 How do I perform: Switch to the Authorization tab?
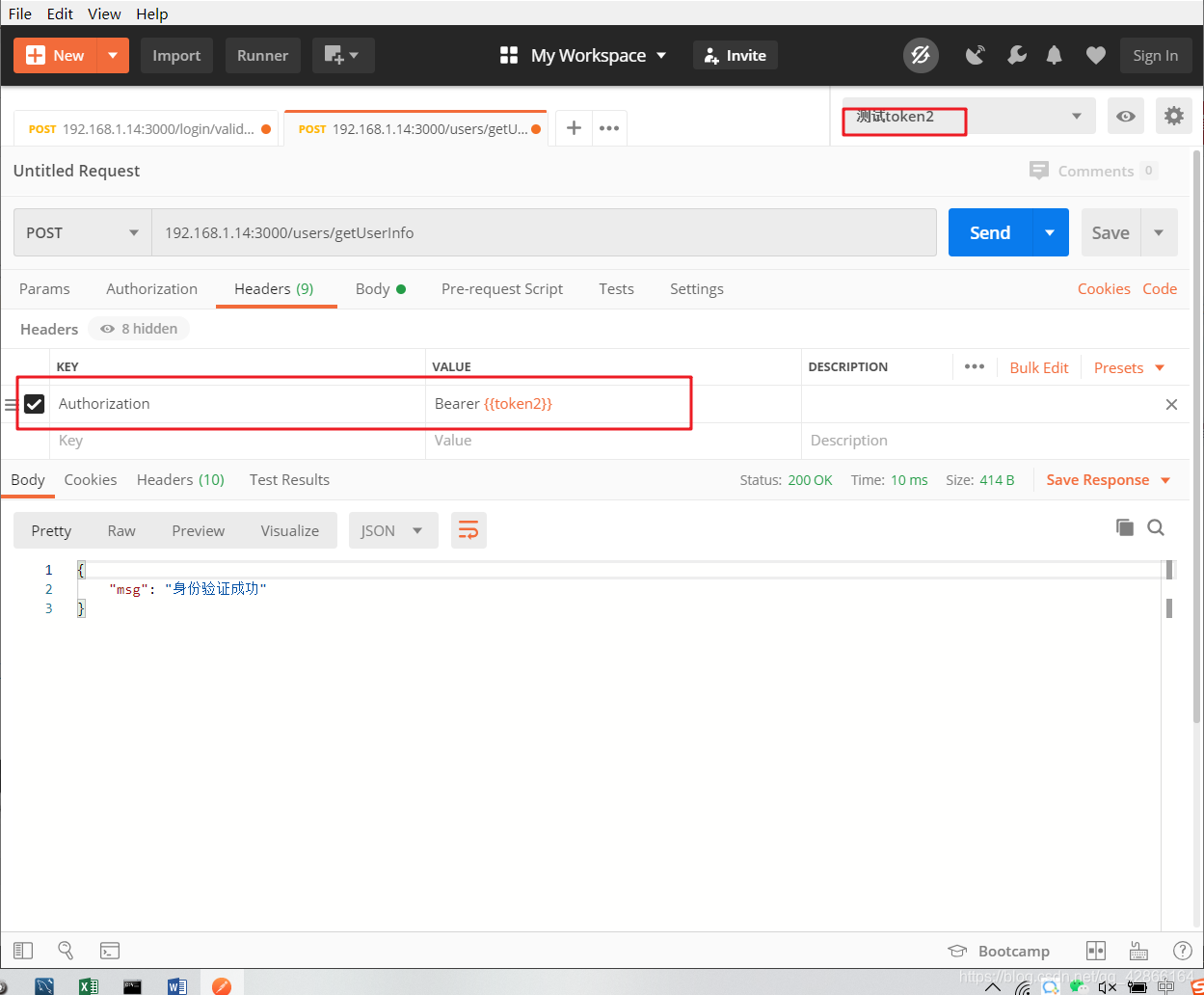tap(151, 288)
